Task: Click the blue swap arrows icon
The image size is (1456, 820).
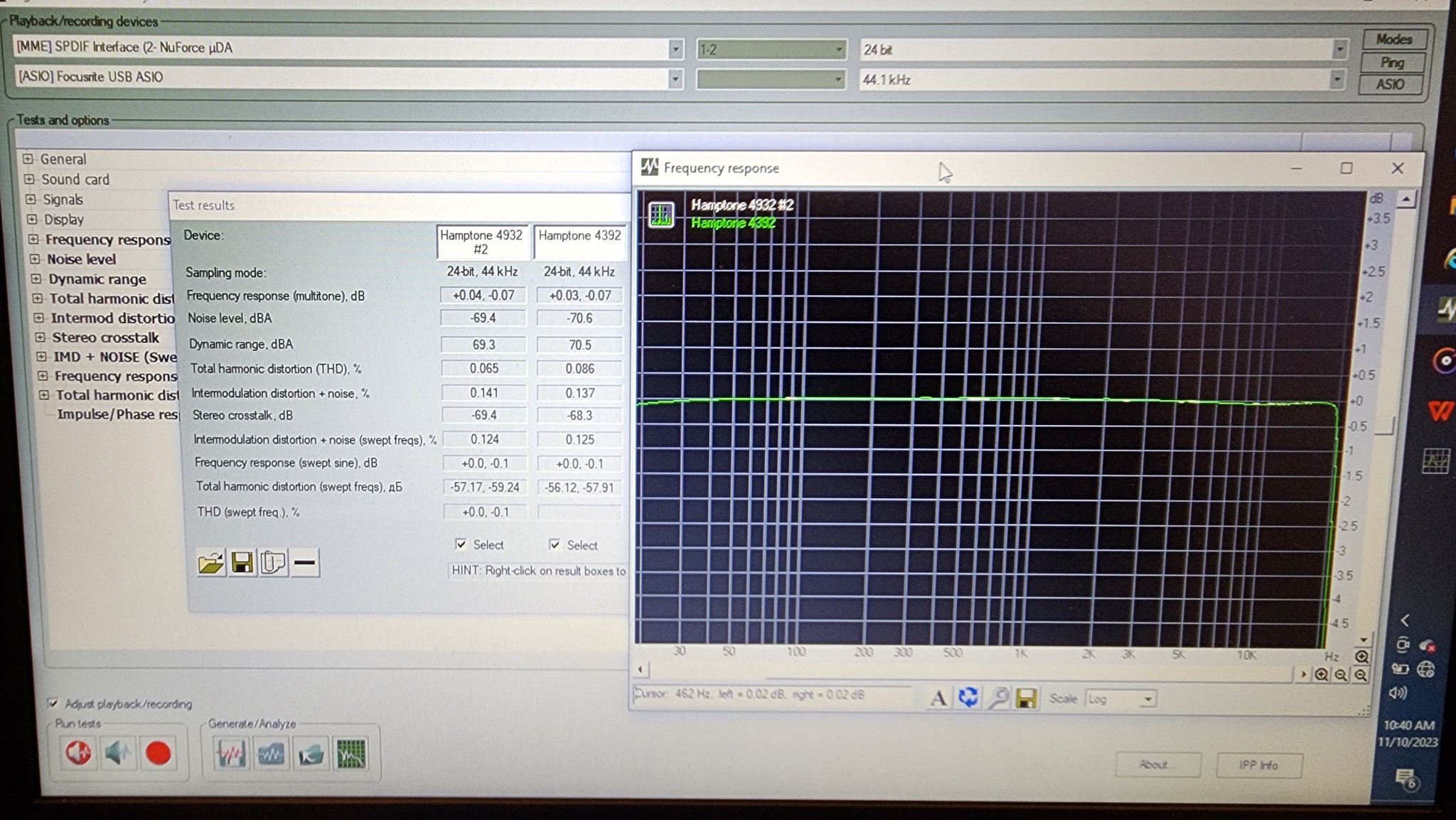Action: pyautogui.click(x=968, y=698)
